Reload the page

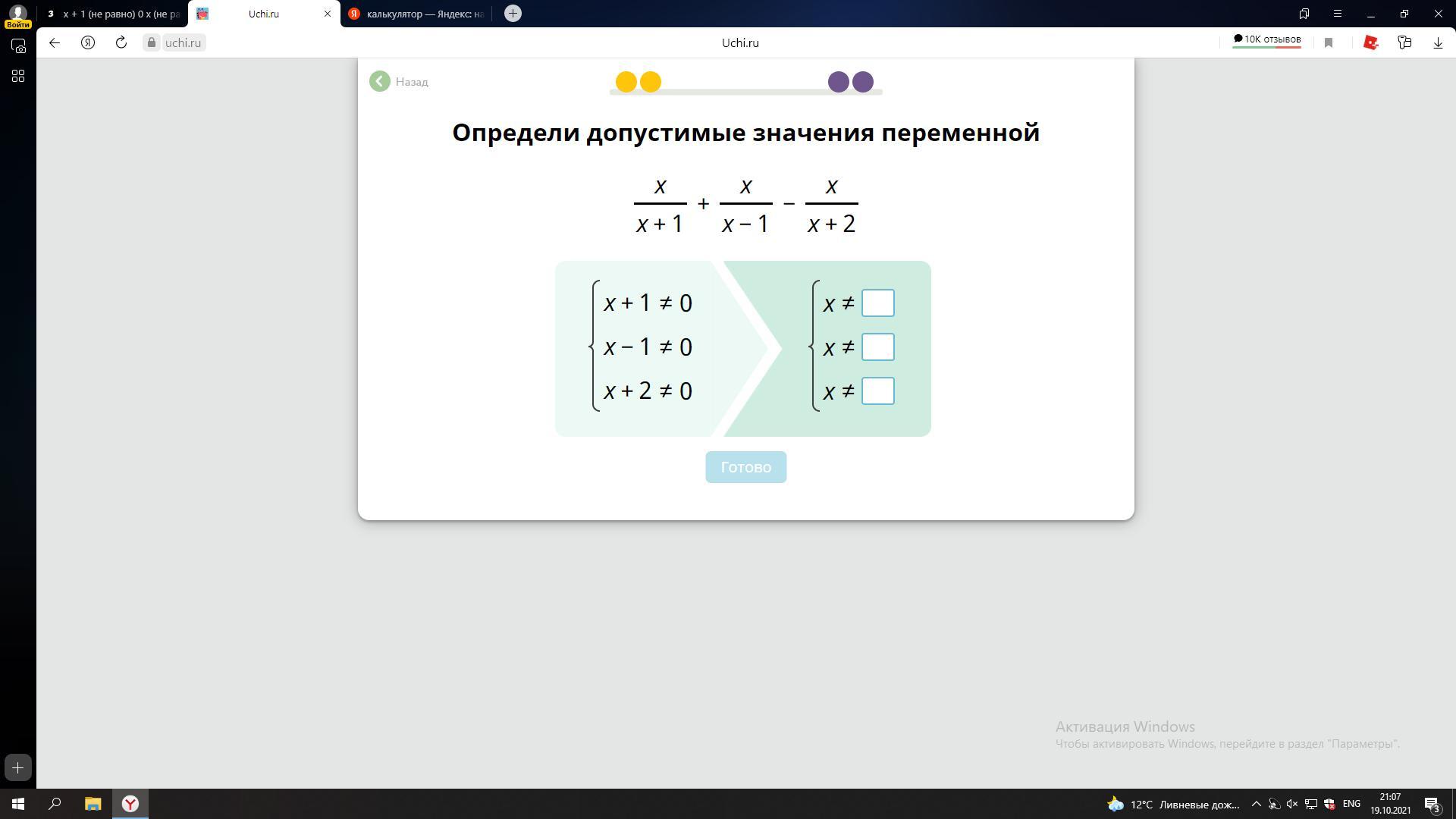121,42
